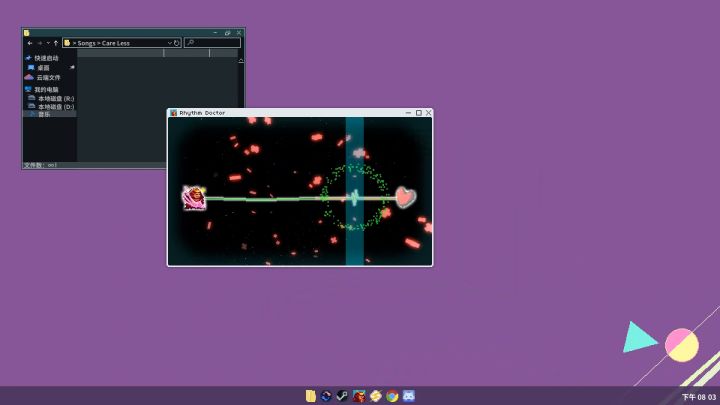Image resolution: width=720 pixels, height=405 pixels.
Task: Open the navigation history dropdown arrow
Action: (x=48, y=43)
